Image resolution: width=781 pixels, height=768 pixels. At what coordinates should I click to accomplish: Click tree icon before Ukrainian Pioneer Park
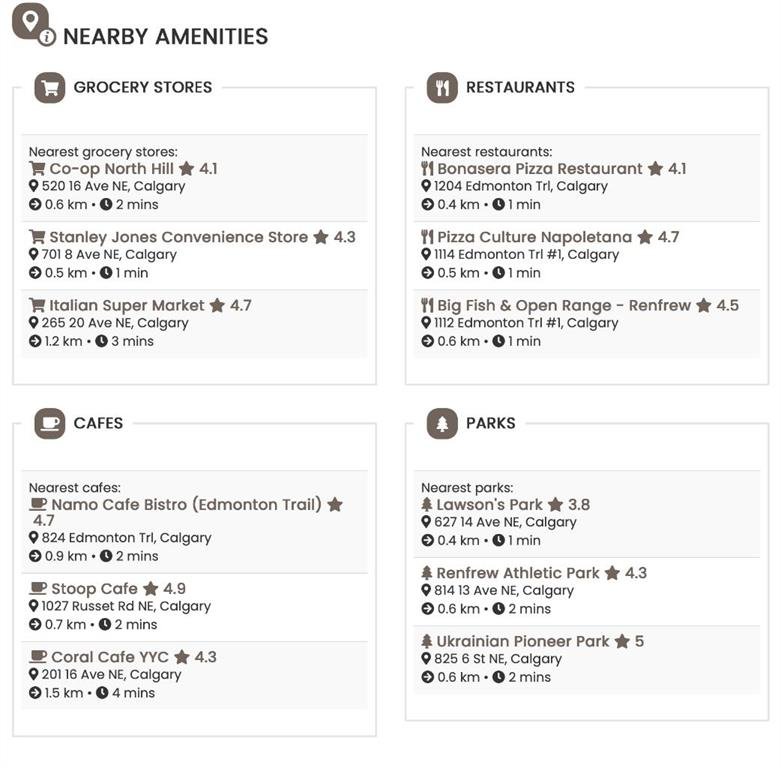click(x=426, y=641)
